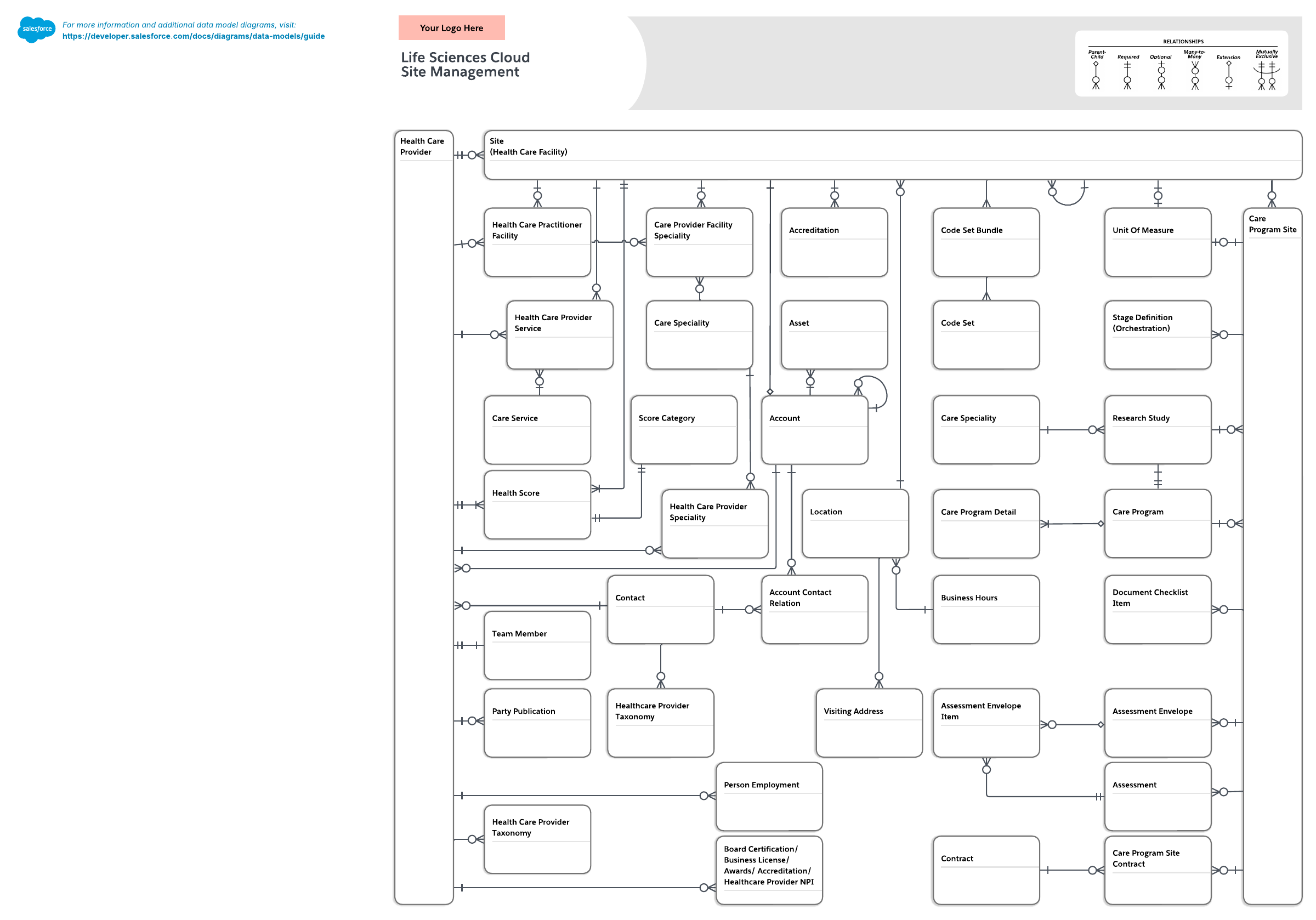The width and height of the screenshot is (1316, 920).
Task: Click the Required relationship legend symbol
Action: coord(1127,75)
